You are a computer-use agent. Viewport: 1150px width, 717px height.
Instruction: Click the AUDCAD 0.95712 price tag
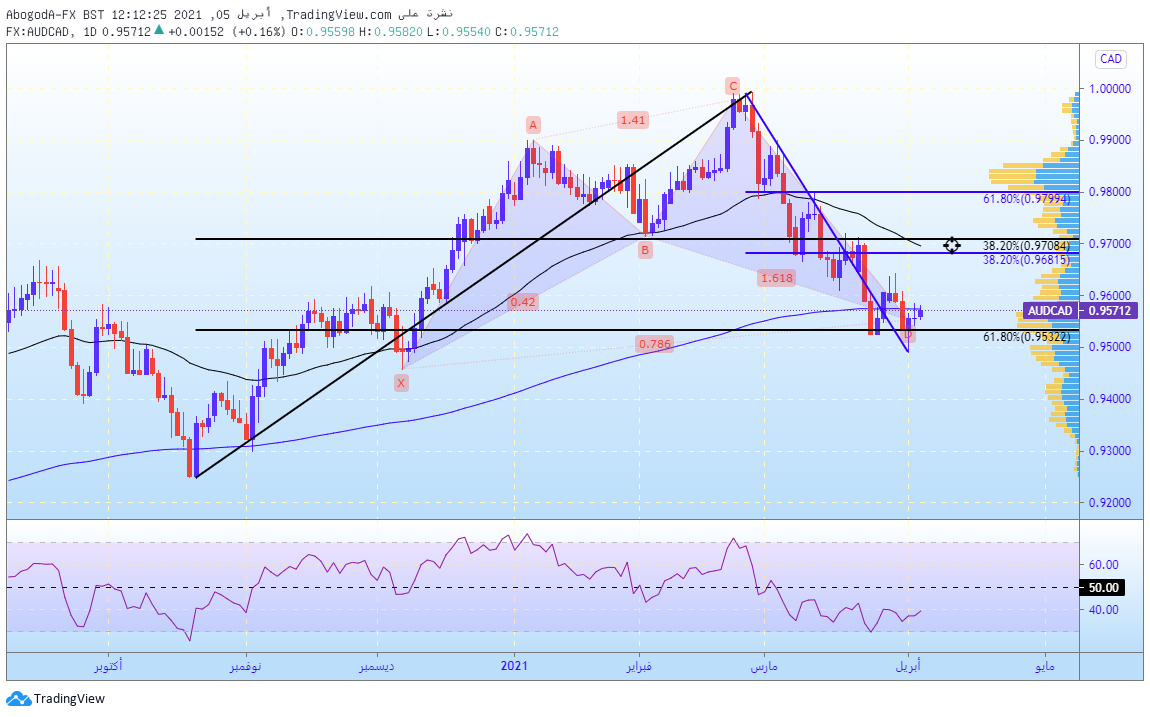point(1080,311)
